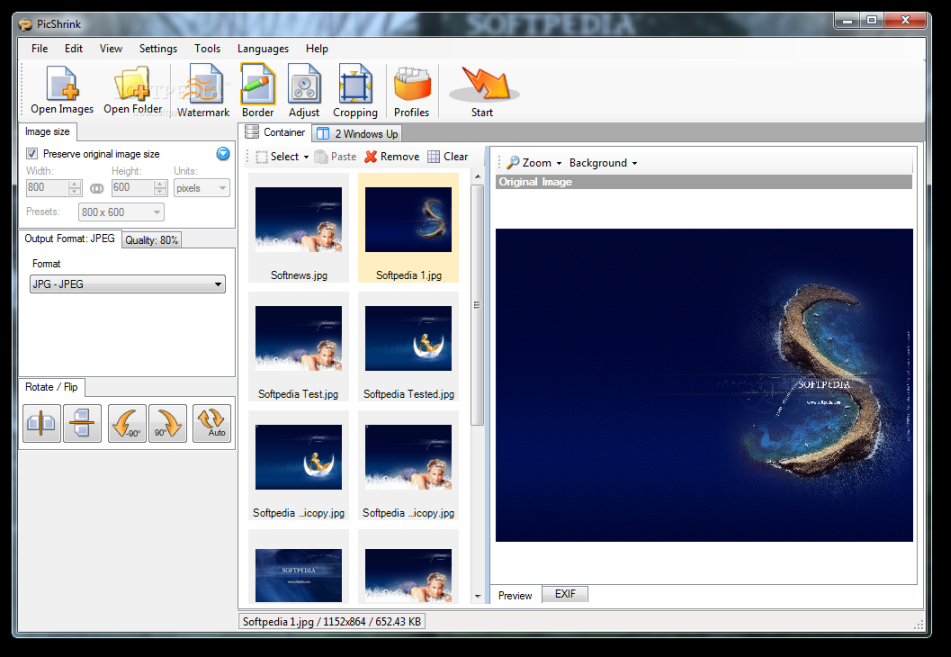
Task: Click the Width spinner arrows
Action: (75, 188)
